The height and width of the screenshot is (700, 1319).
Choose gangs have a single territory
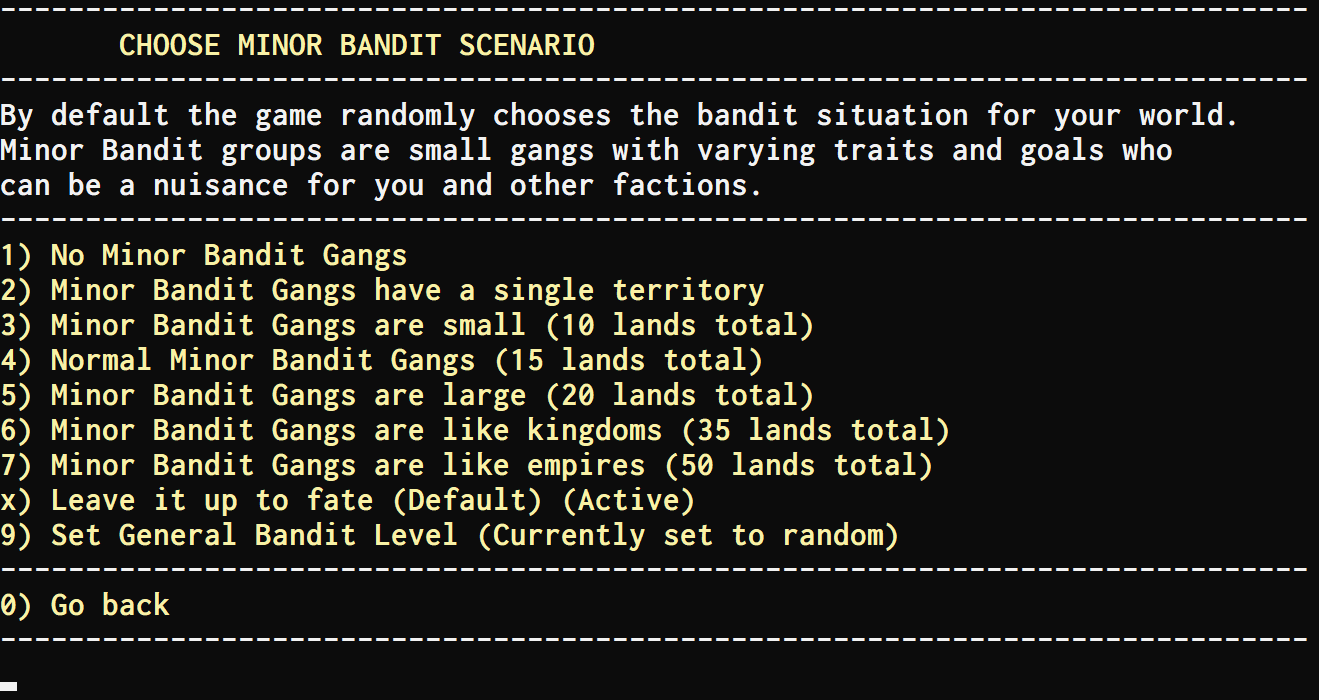coord(382,290)
